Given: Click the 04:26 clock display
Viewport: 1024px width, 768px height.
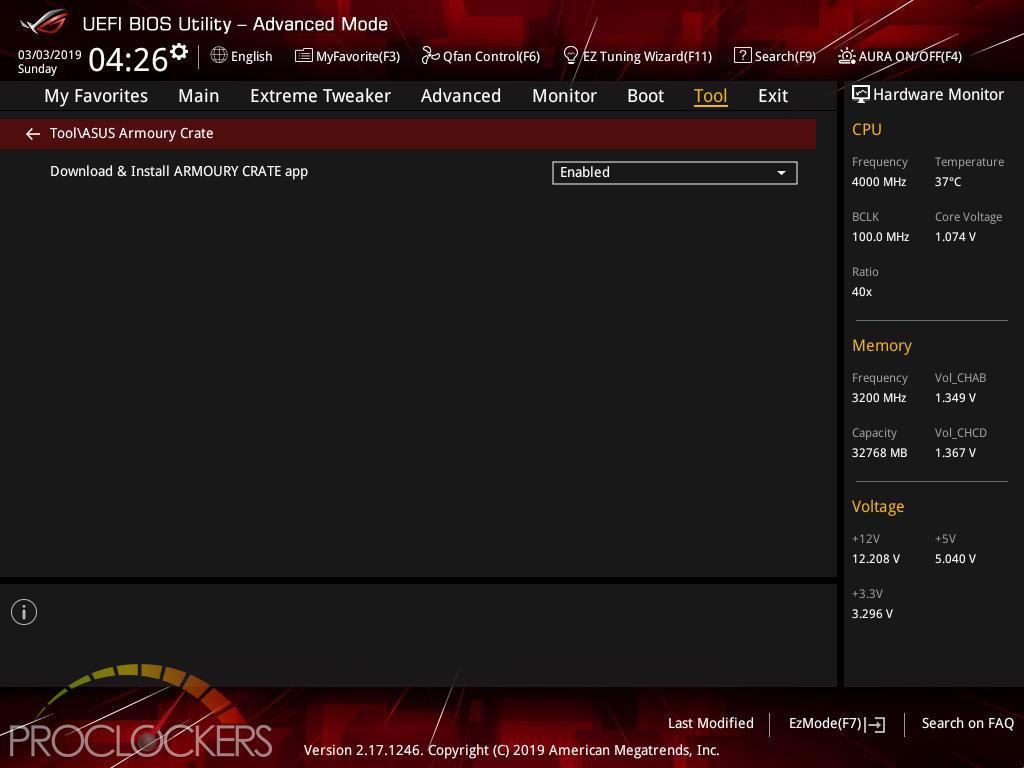Looking at the screenshot, I should tap(128, 59).
